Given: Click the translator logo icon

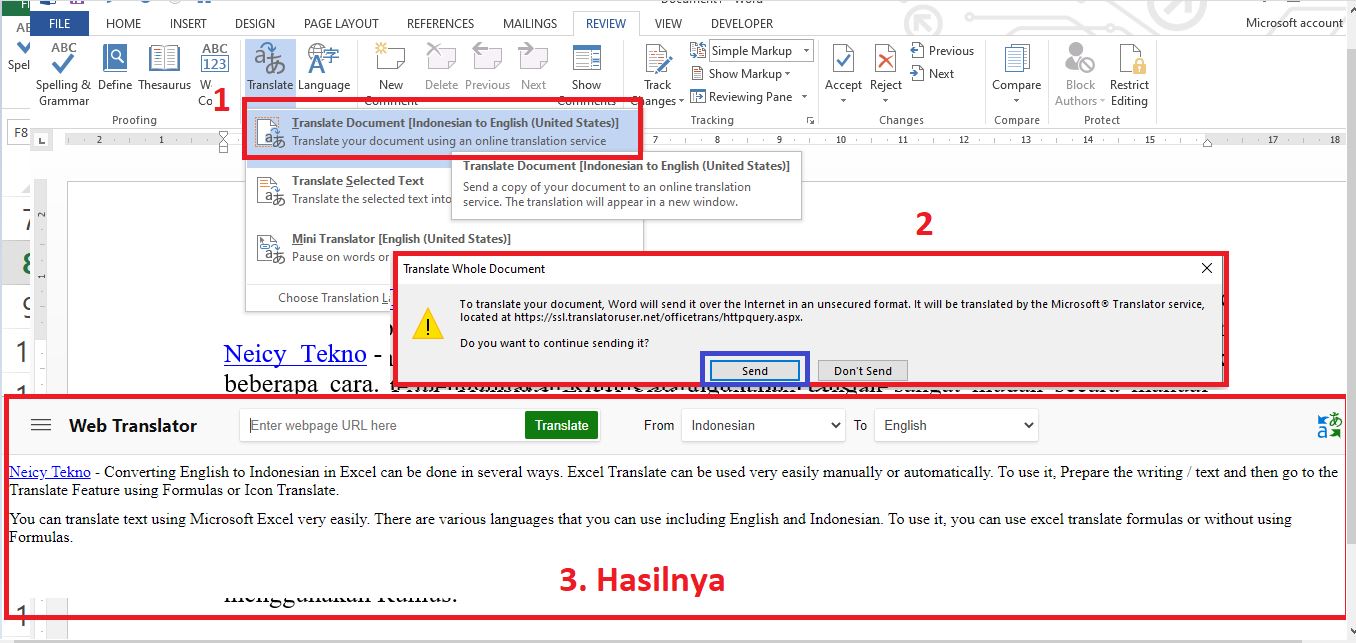Looking at the screenshot, I should (x=1329, y=426).
